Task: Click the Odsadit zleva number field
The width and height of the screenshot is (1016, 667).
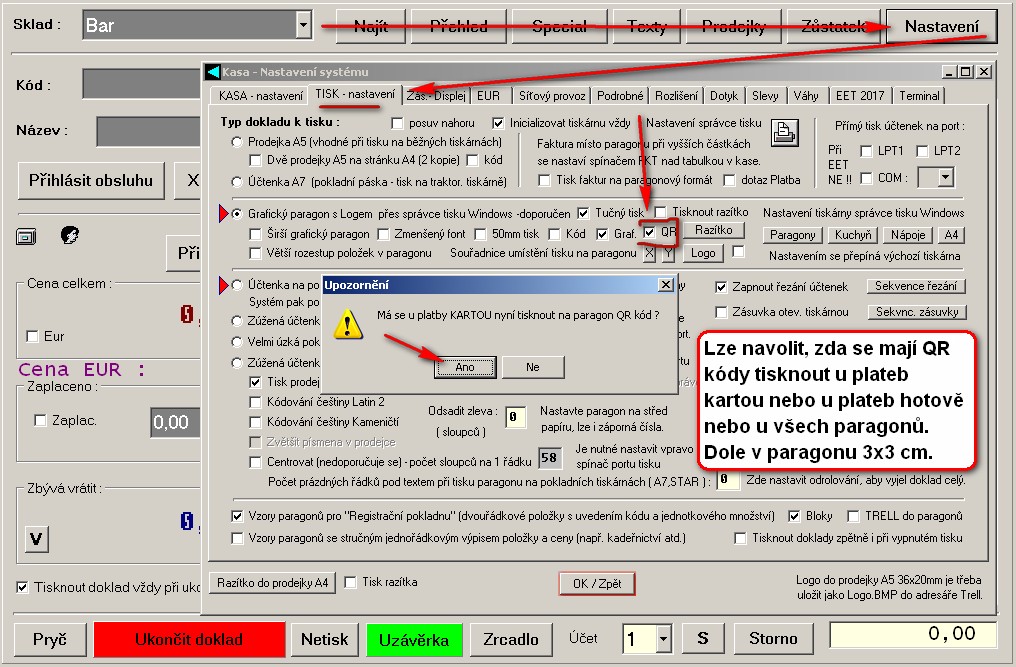Action: point(515,417)
